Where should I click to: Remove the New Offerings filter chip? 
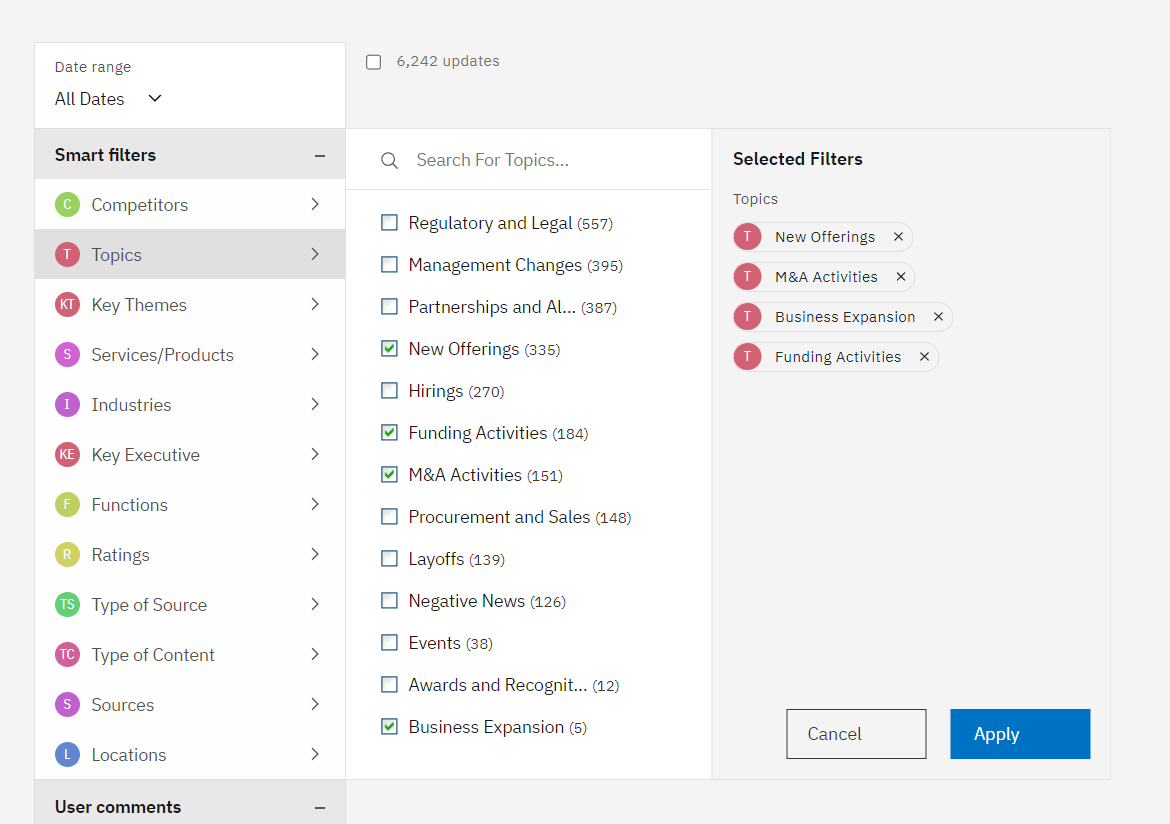pyautogui.click(x=898, y=237)
